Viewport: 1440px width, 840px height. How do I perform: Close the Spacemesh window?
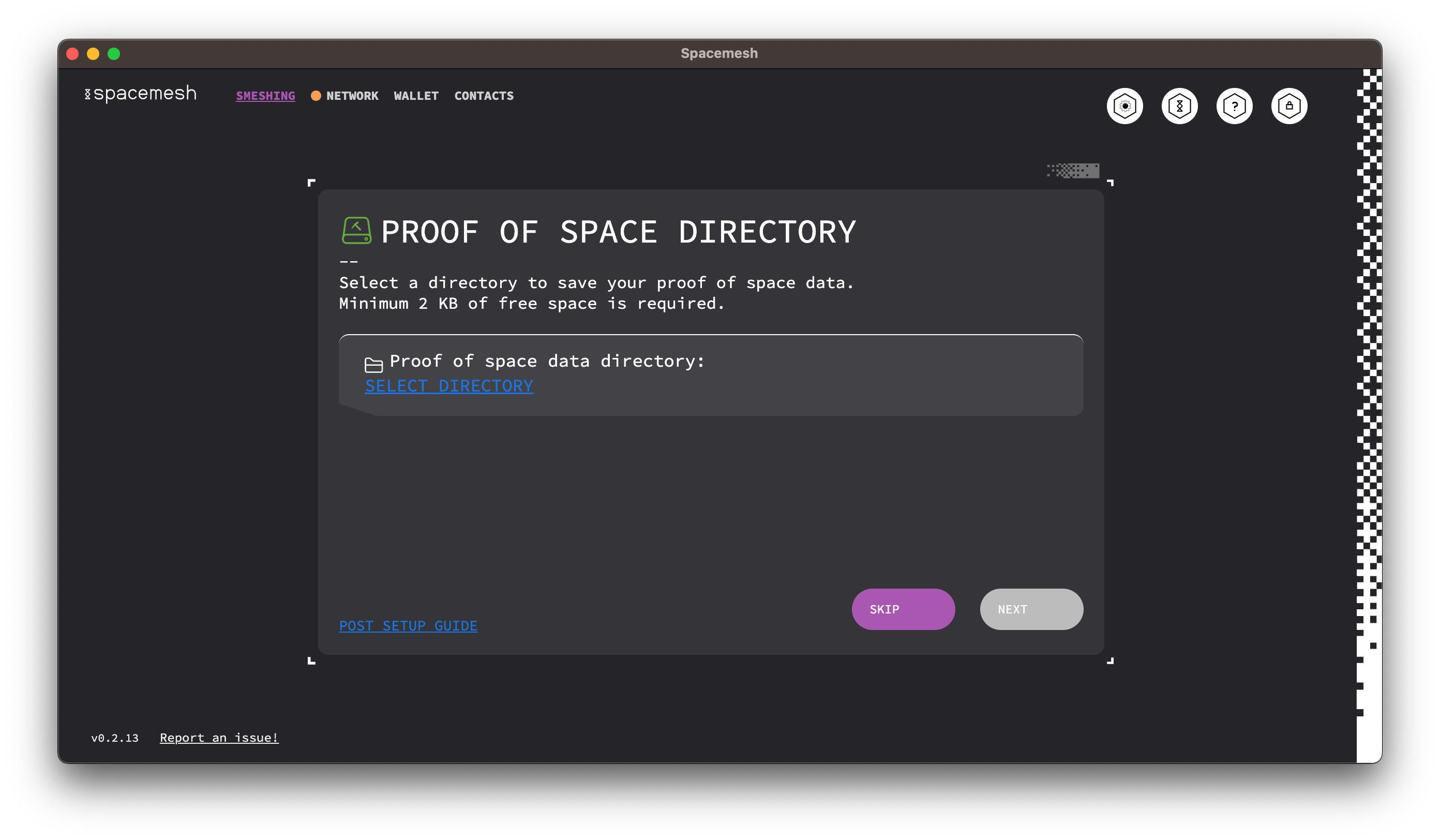click(72, 54)
